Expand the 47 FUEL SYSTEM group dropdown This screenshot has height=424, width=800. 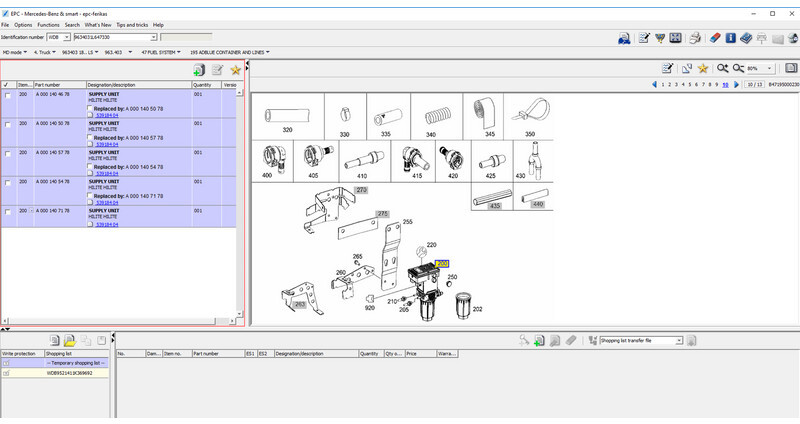(183, 51)
